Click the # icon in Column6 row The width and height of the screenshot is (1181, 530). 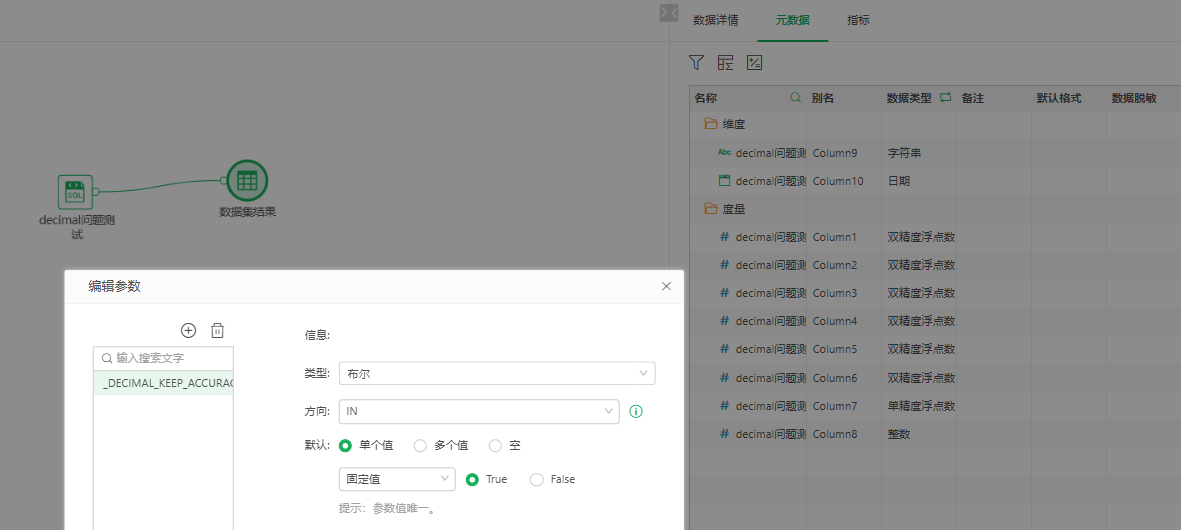pos(725,377)
